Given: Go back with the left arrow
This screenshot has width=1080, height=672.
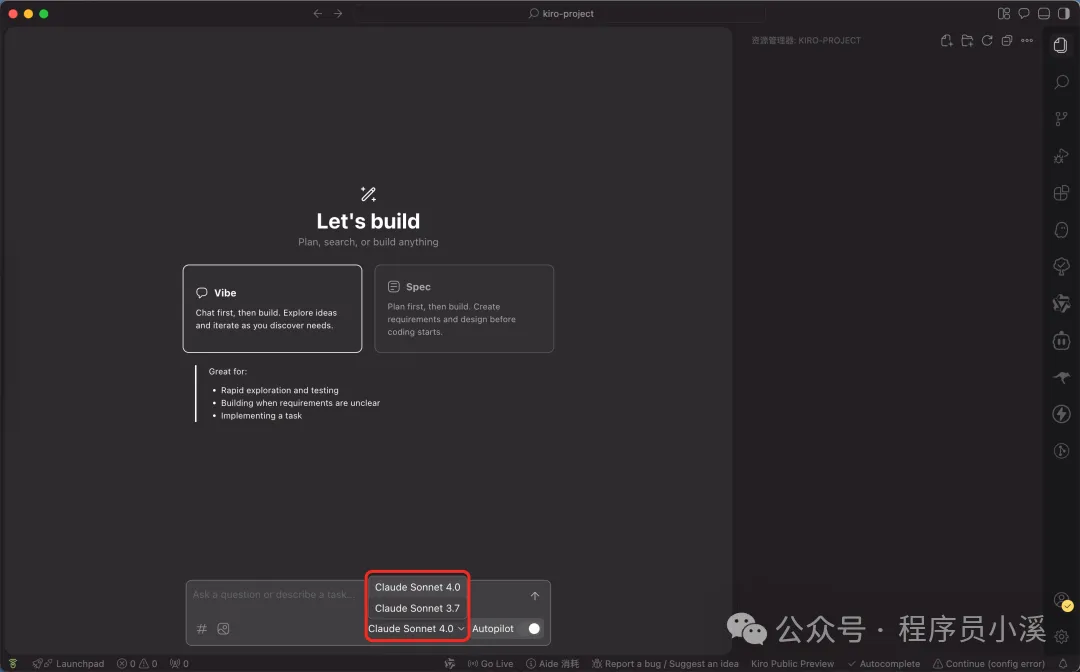Looking at the screenshot, I should 318,14.
